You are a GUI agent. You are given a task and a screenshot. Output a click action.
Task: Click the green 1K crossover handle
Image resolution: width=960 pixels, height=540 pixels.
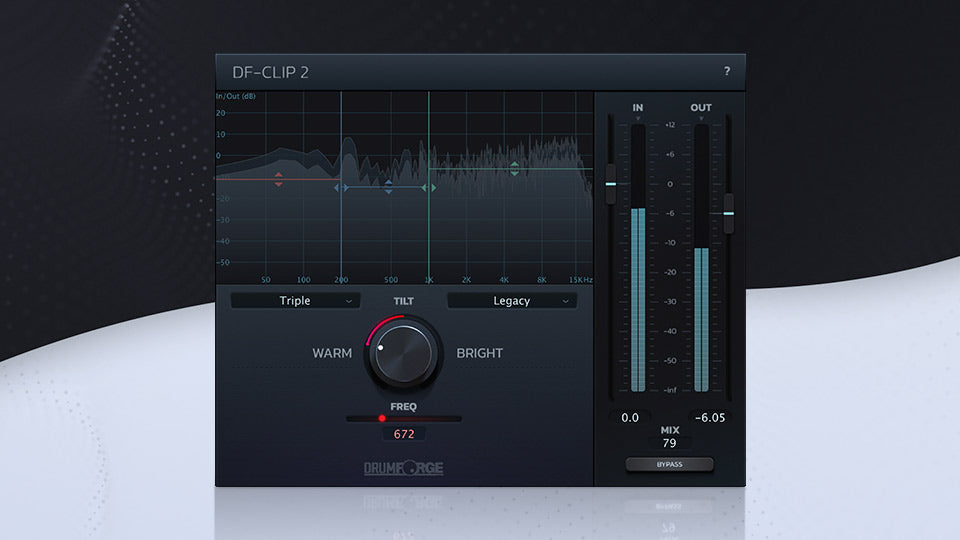click(x=429, y=187)
